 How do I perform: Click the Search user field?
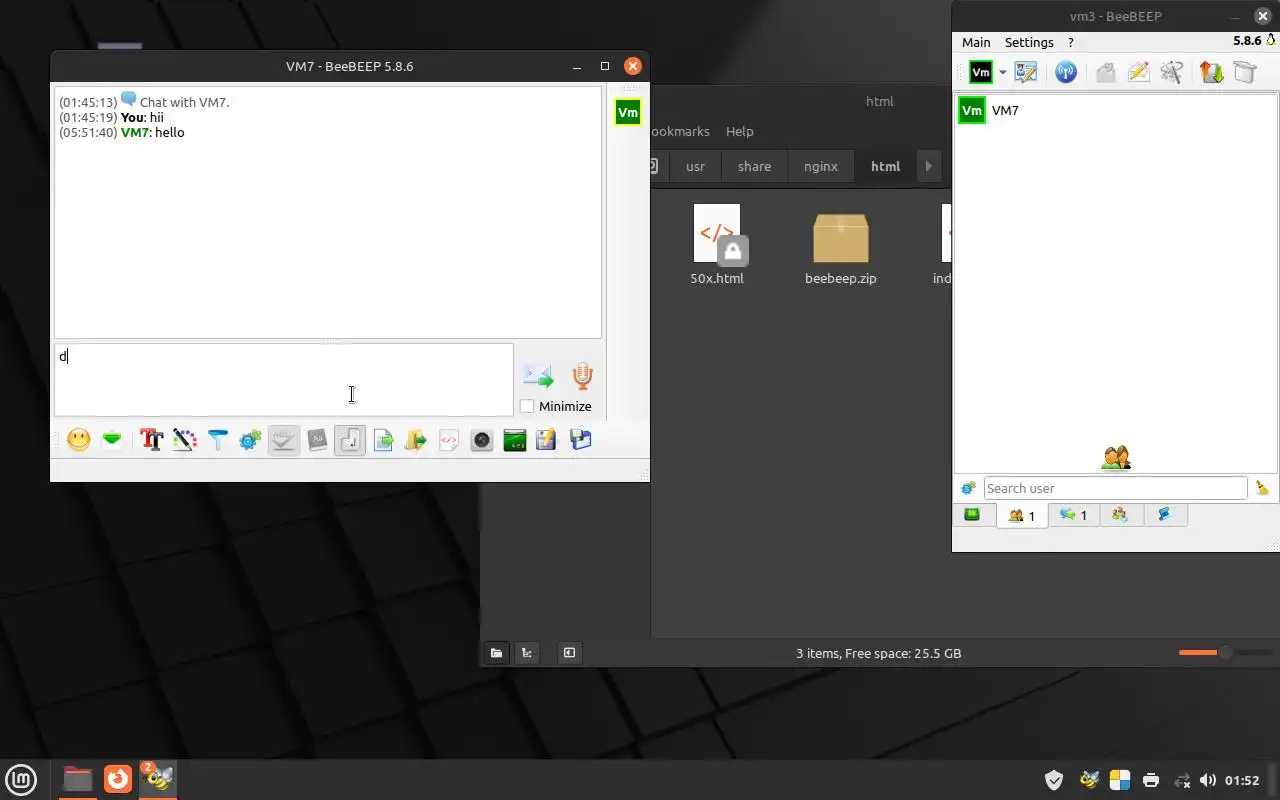pos(1115,488)
